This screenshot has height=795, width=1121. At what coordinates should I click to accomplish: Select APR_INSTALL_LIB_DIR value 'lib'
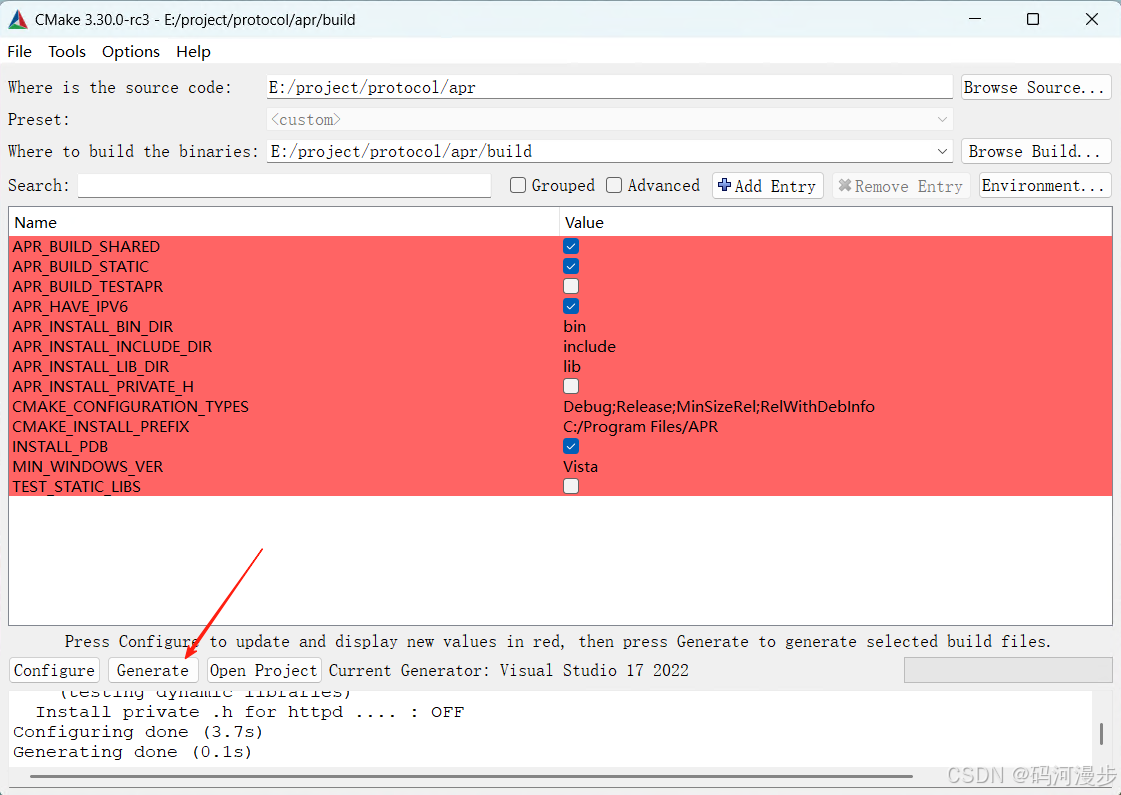pyautogui.click(x=572, y=367)
